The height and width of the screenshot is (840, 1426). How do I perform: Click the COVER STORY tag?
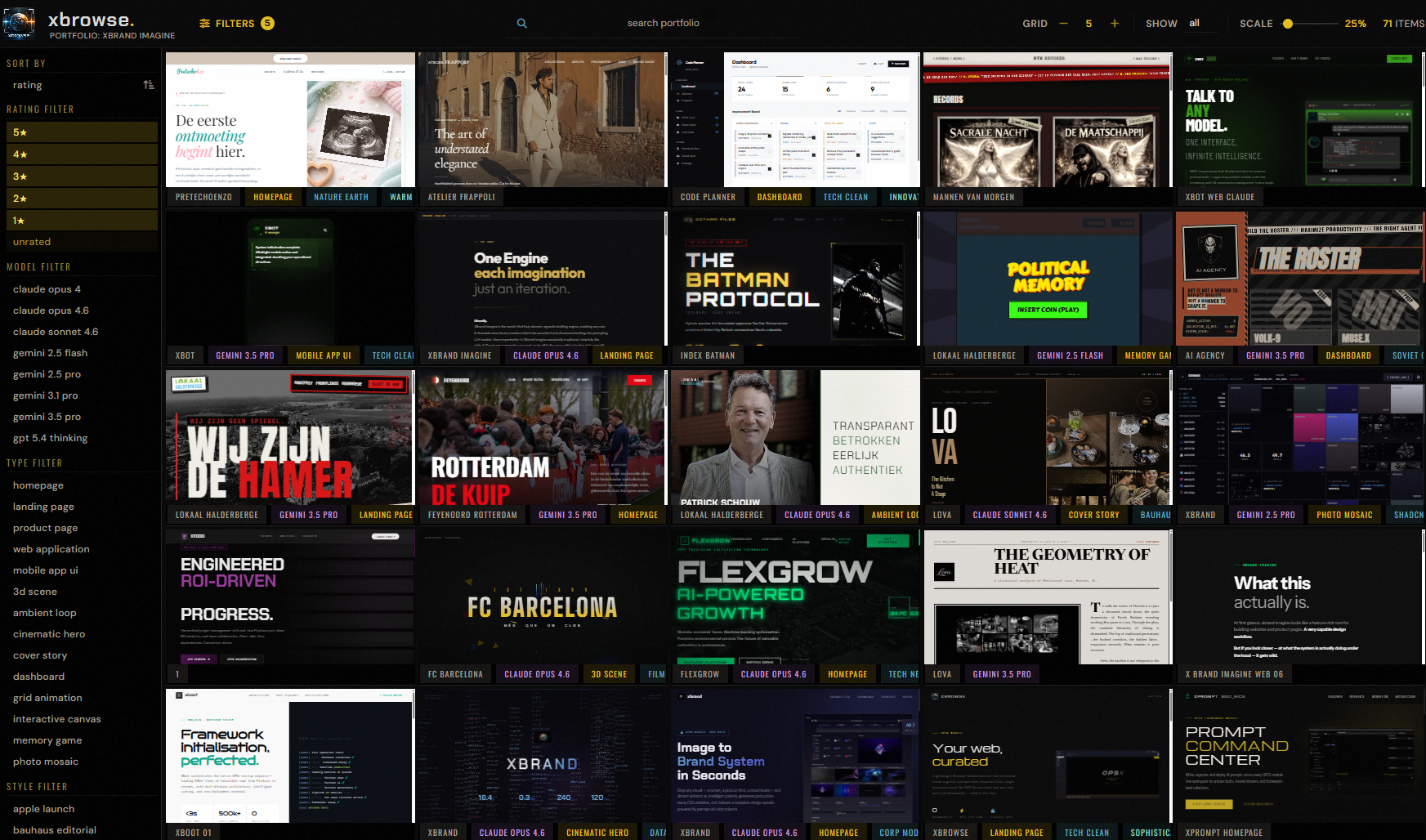coord(1093,515)
